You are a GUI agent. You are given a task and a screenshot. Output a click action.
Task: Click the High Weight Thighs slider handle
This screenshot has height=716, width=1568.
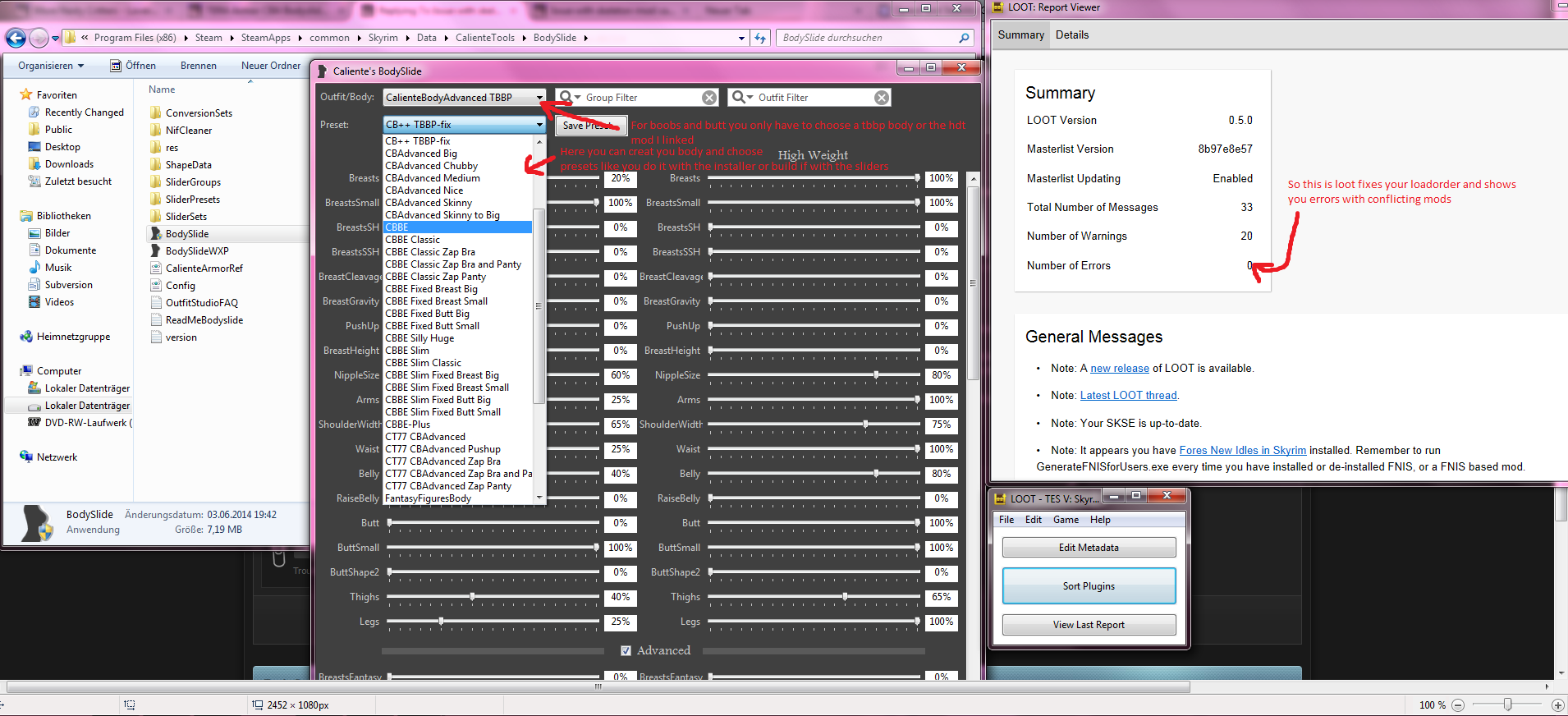tap(845, 597)
